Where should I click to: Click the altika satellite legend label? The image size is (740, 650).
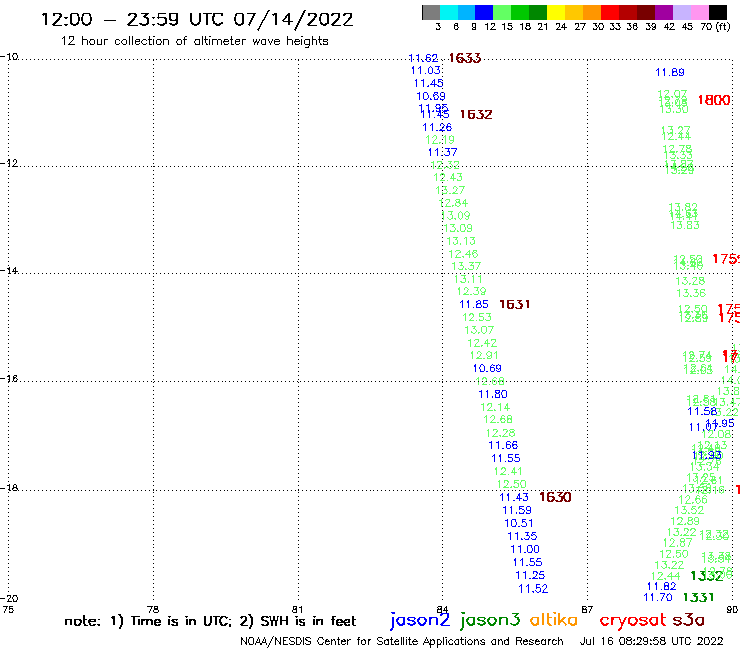pos(554,620)
